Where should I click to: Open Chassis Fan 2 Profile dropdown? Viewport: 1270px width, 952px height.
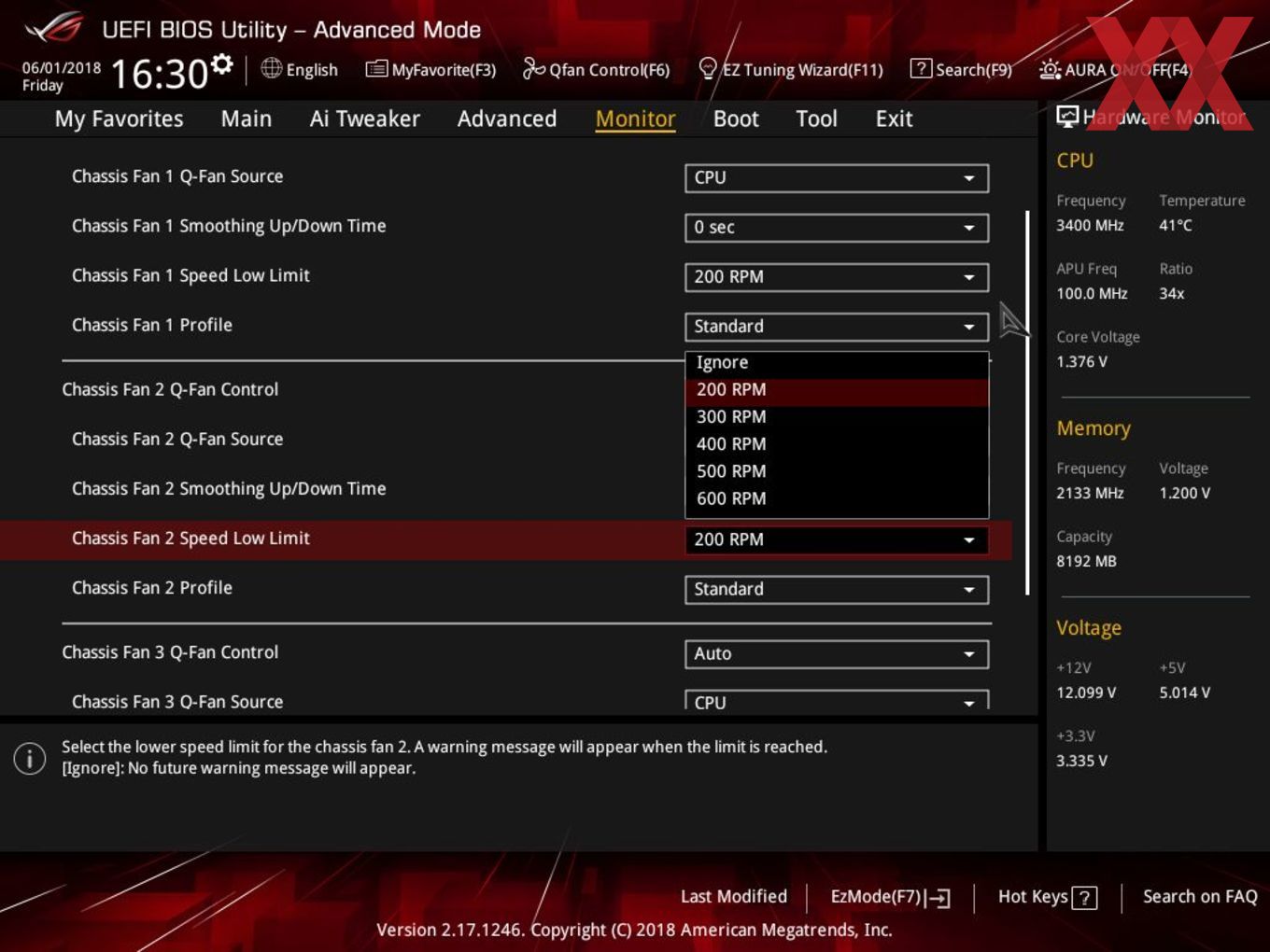837,589
